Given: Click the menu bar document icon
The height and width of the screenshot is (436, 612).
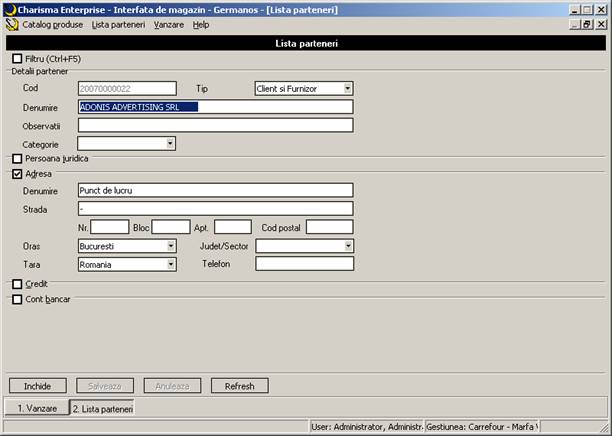Looking at the screenshot, I should click(x=12, y=25).
